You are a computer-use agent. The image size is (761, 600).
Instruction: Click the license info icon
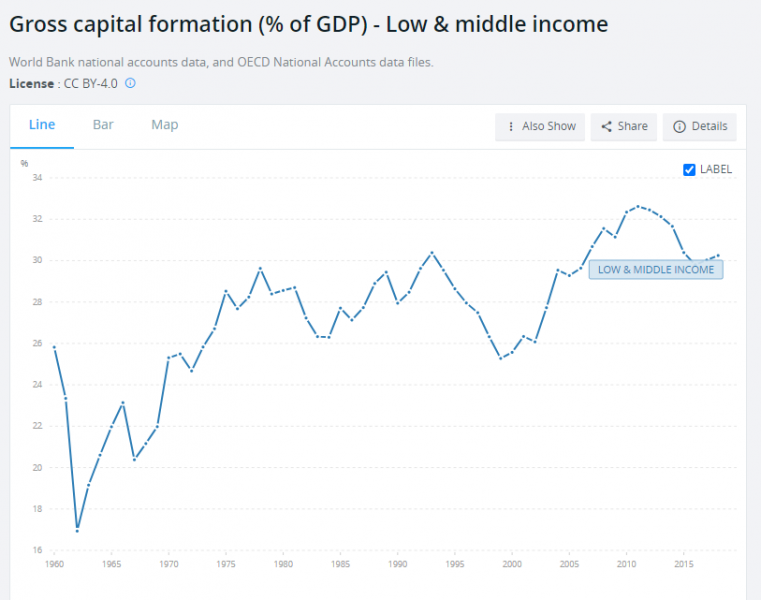click(x=130, y=83)
